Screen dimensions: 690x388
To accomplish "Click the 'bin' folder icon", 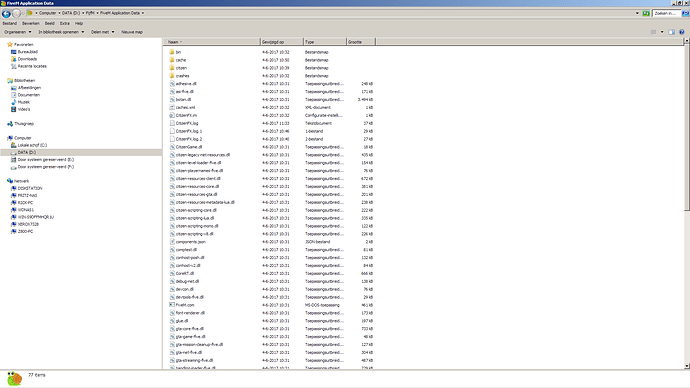I will (x=172, y=52).
